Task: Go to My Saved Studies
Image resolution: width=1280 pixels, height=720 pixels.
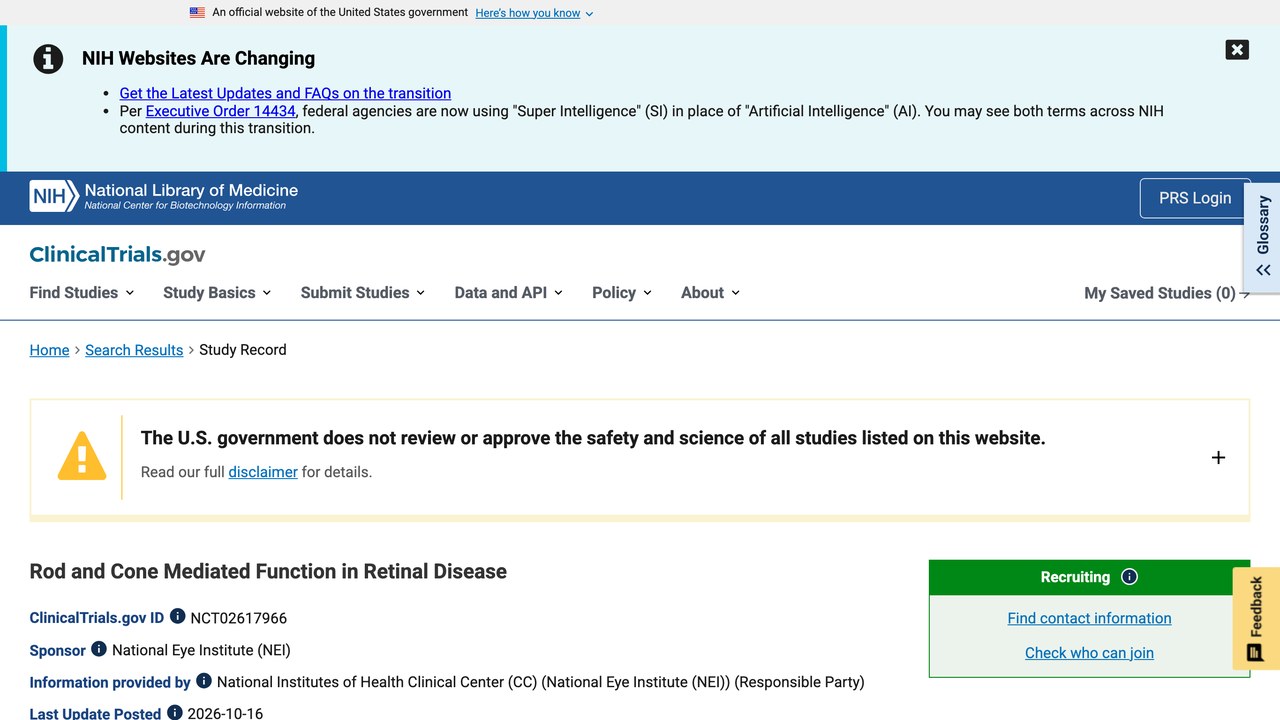Action: point(1167,293)
